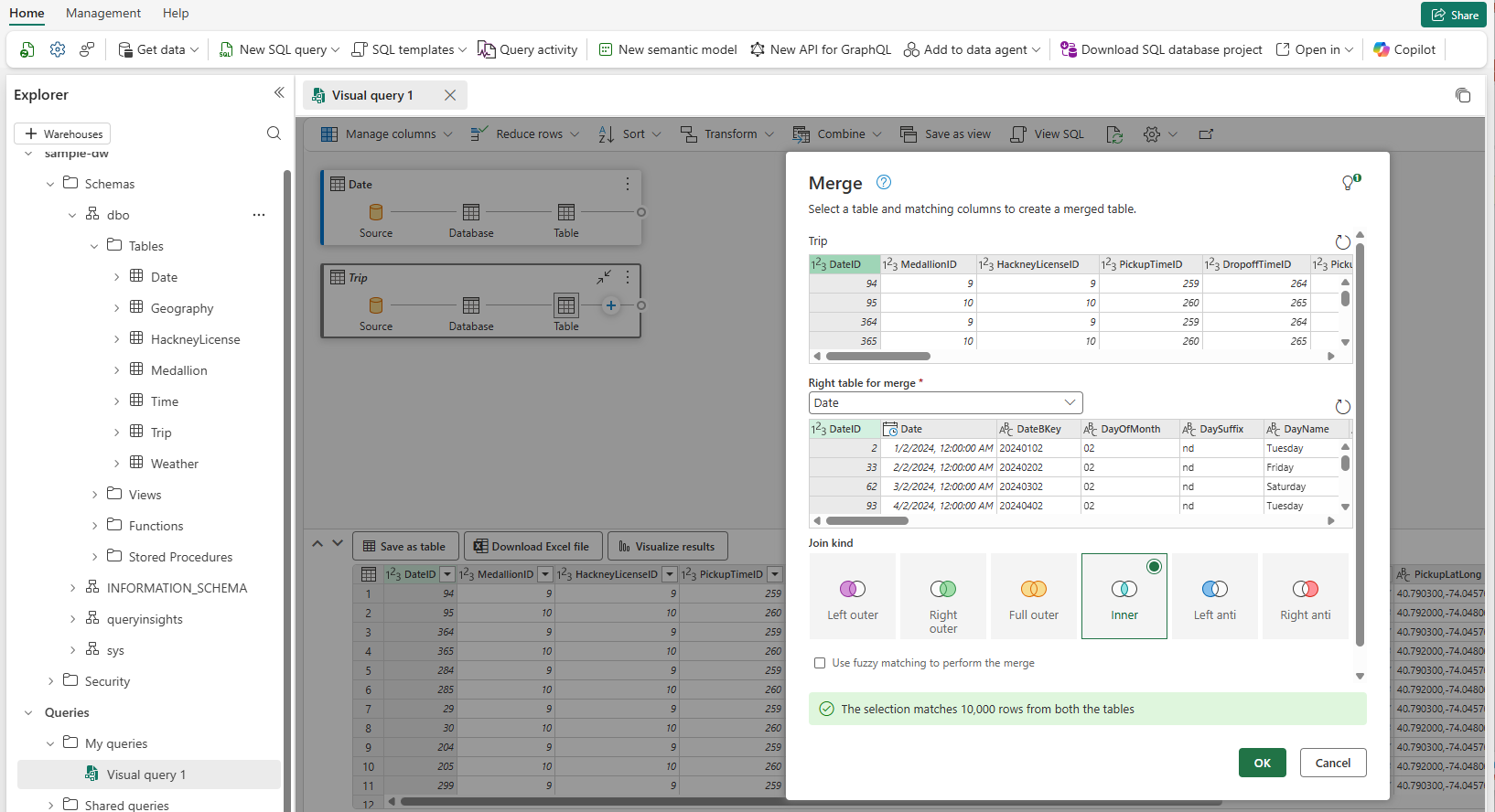Click the refresh icon next to the Trip table preview
Screen dimensions: 1495x812
click(1342, 242)
